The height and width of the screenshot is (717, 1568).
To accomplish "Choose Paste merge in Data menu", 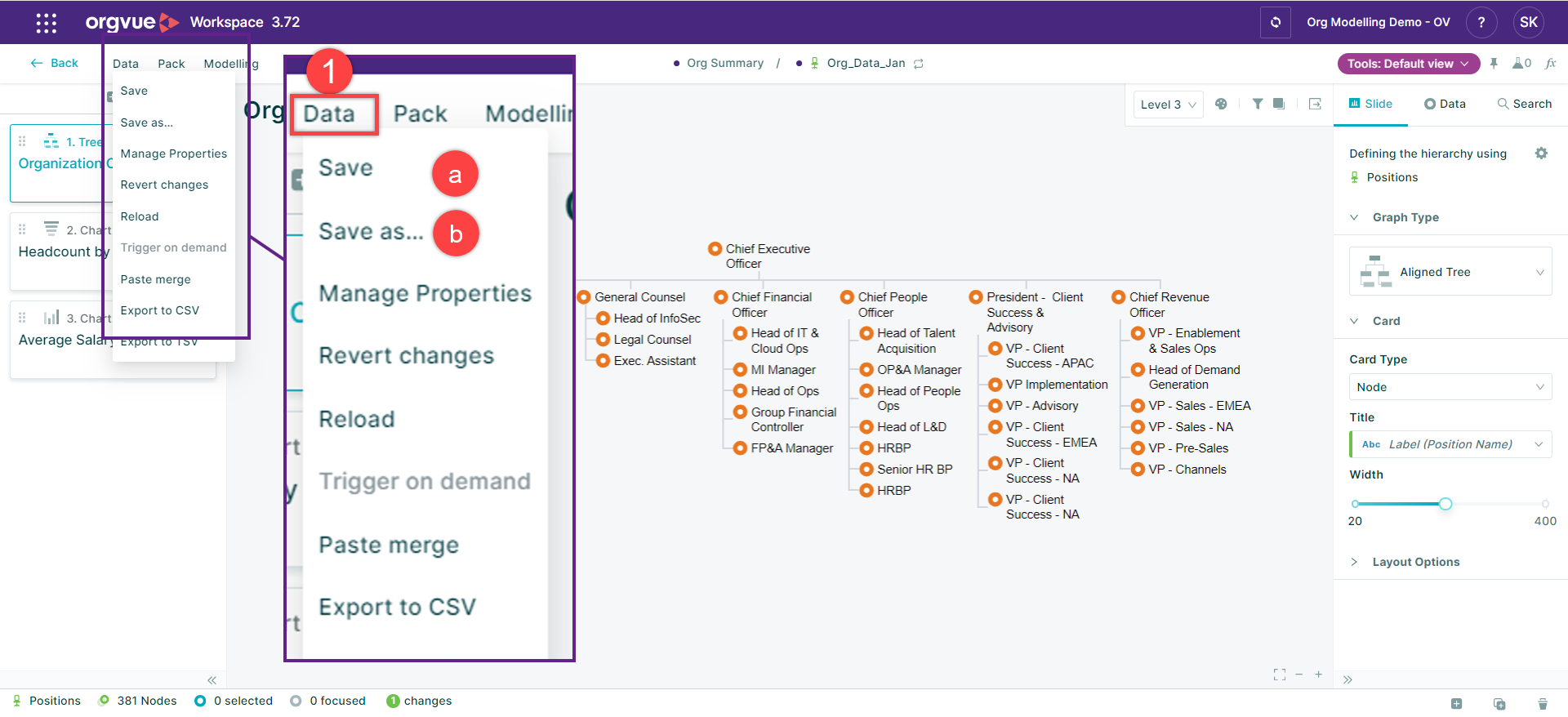I will point(155,279).
